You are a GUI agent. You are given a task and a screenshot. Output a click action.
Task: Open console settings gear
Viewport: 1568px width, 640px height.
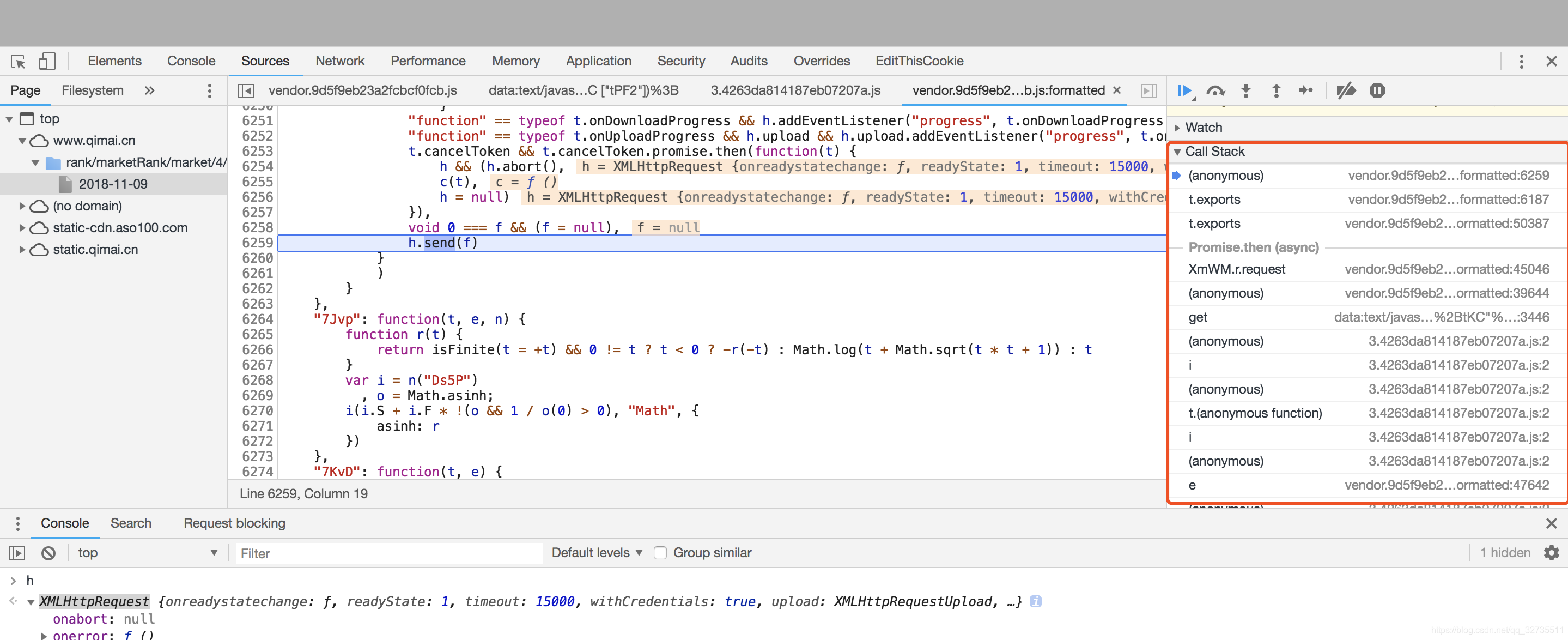tap(1551, 553)
